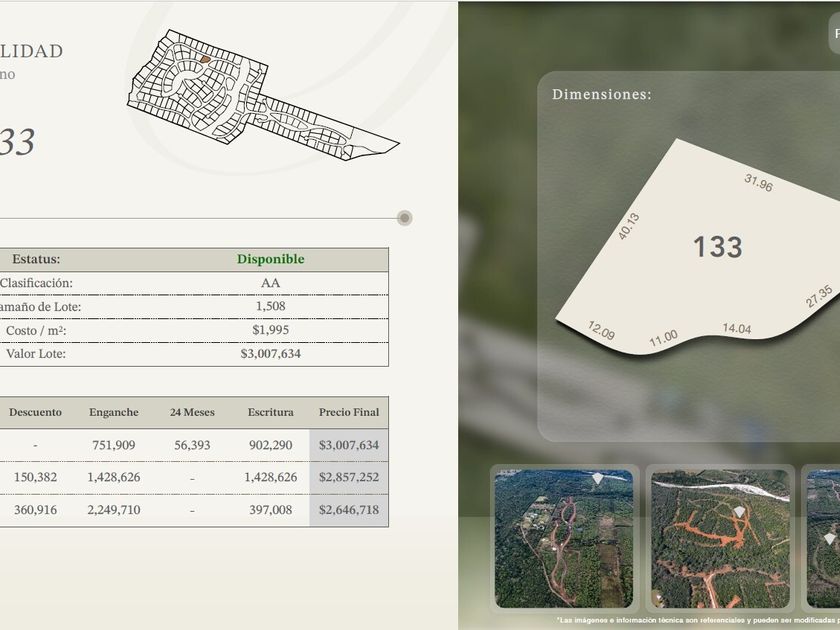
Task: Click the side dimension '27.35'
Action: (x=819, y=296)
